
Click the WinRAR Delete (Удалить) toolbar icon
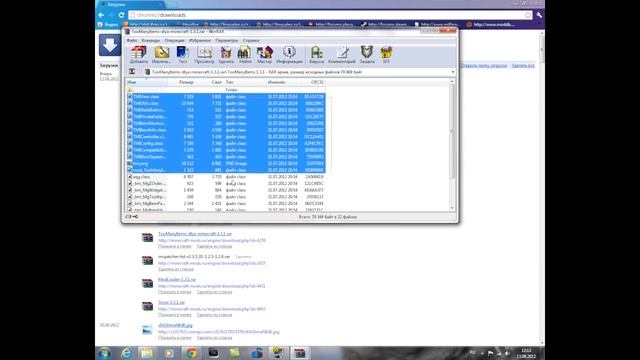coord(226,54)
